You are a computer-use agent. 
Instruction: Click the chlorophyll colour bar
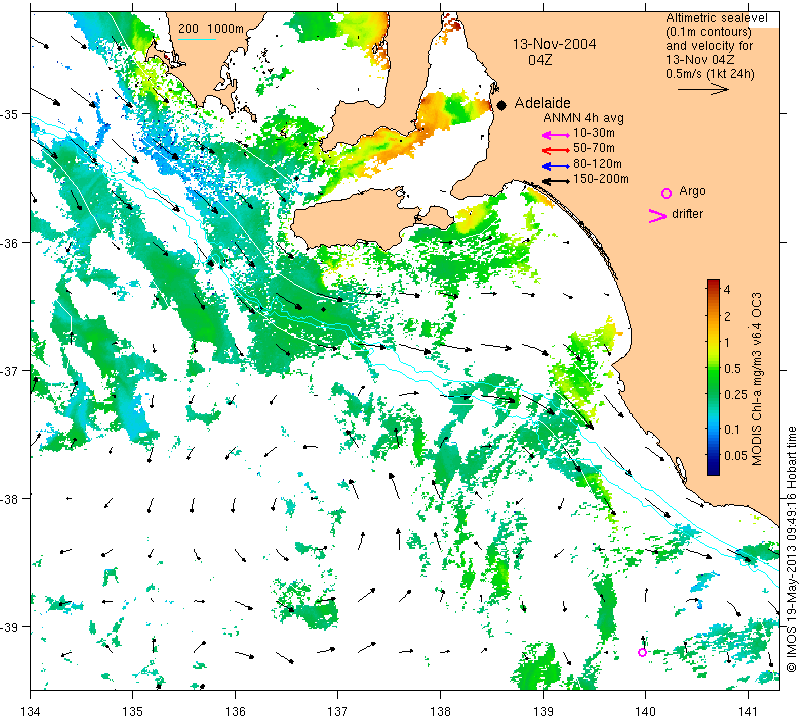click(x=713, y=378)
